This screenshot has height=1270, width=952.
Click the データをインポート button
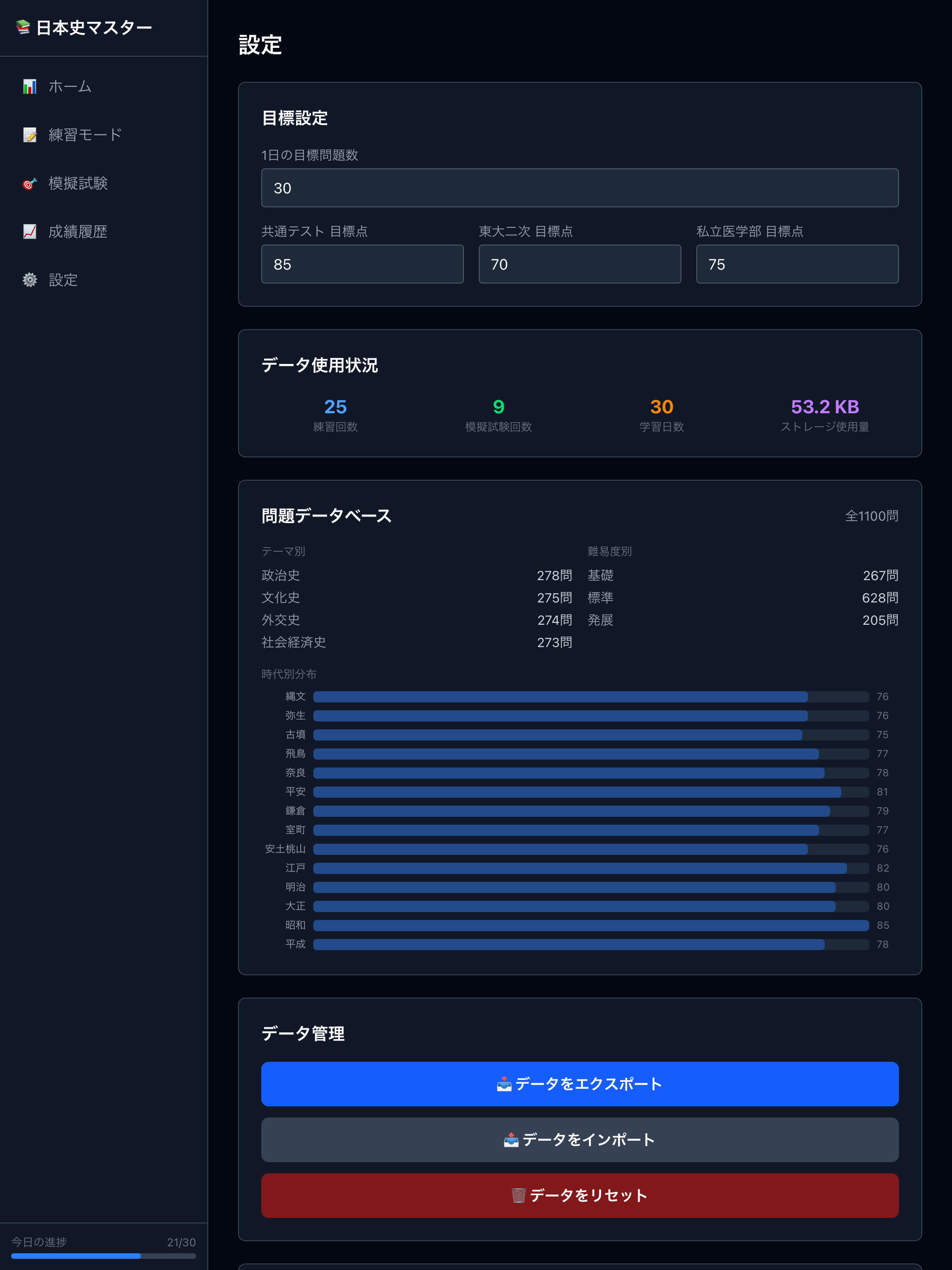pyautogui.click(x=580, y=1140)
